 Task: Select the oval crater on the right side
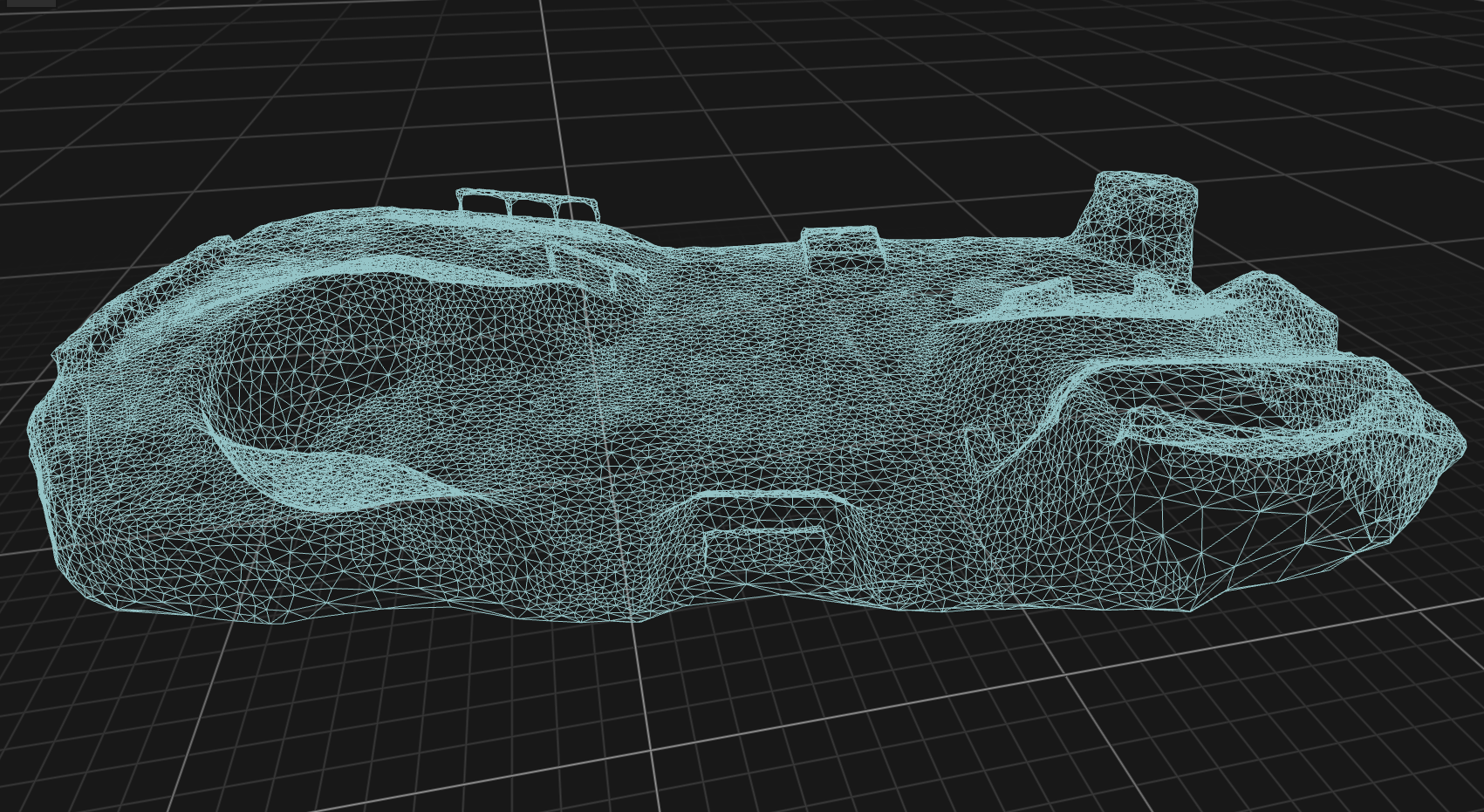(1239, 419)
